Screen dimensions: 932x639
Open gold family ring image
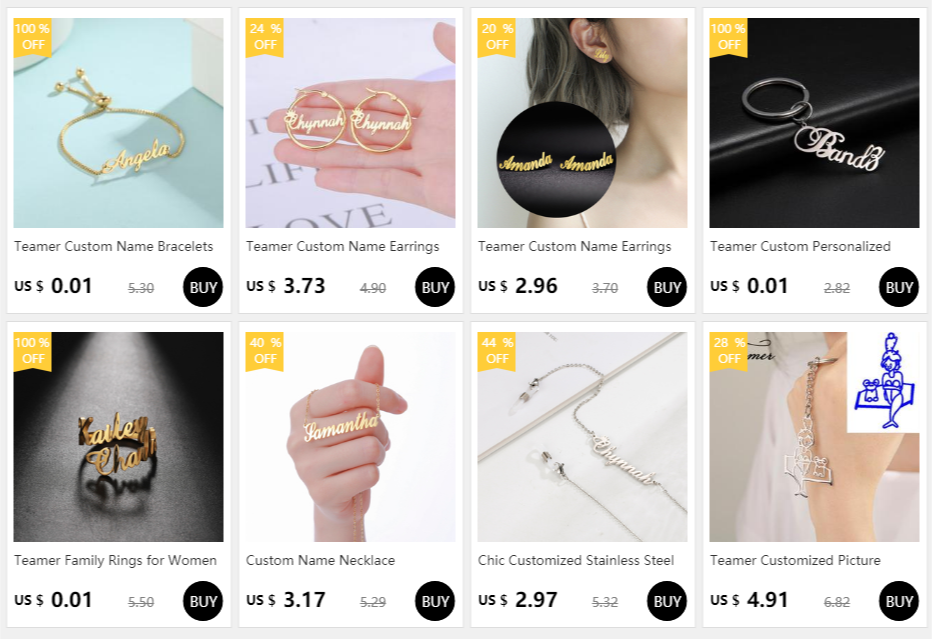[x=118, y=436]
